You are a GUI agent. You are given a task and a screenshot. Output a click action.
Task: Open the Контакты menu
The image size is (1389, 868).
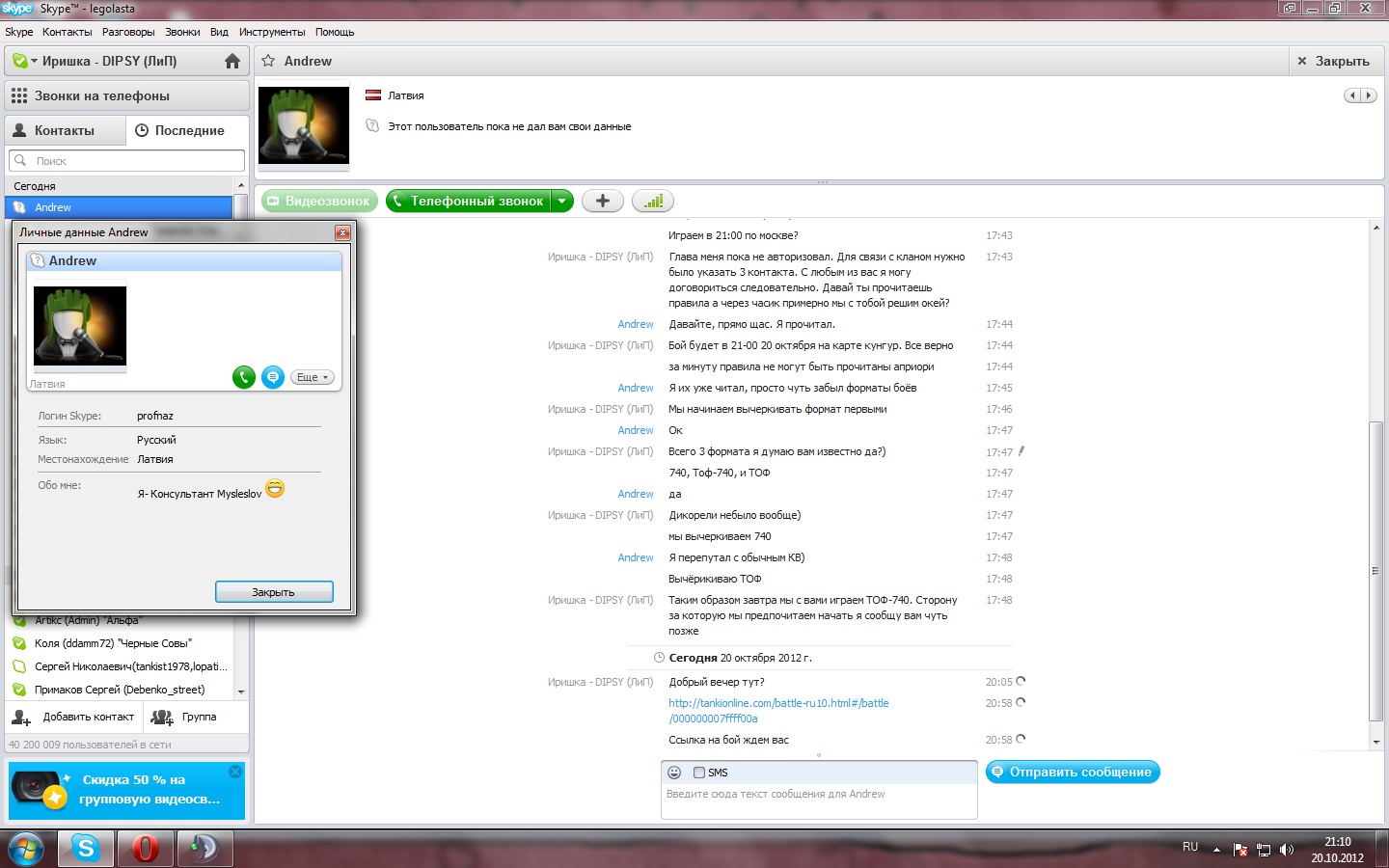click(68, 32)
